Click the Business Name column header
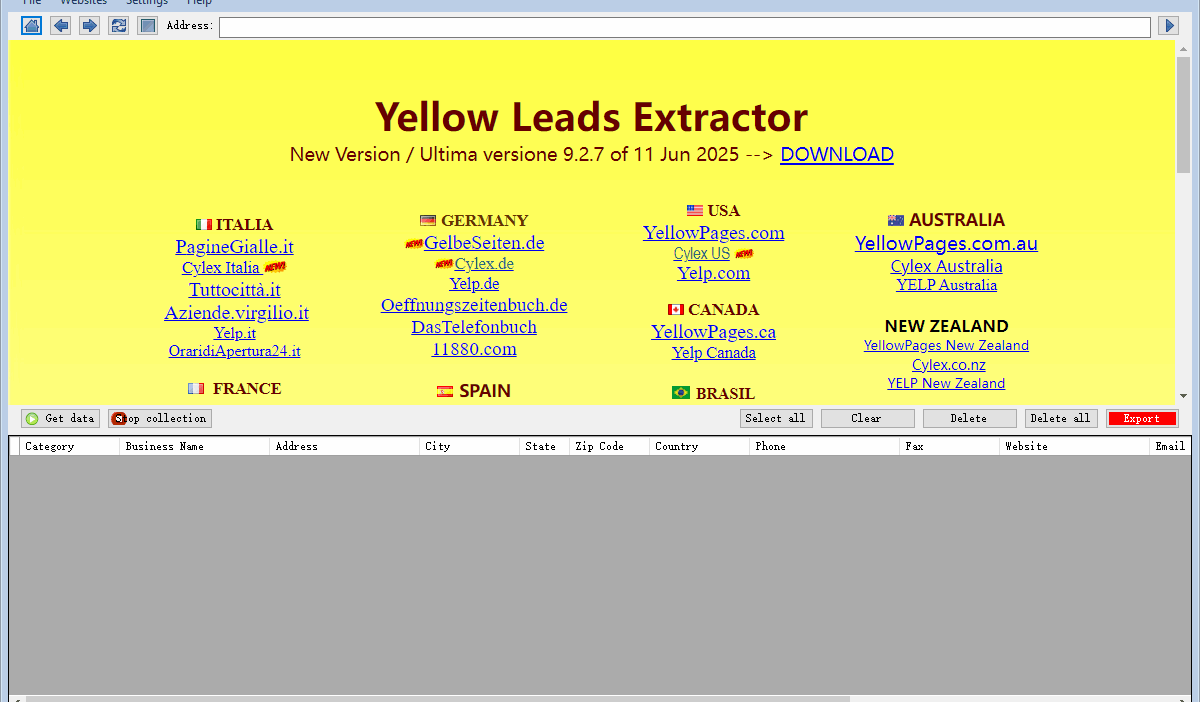Screen dimensions: 1200x702 (x=194, y=446)
